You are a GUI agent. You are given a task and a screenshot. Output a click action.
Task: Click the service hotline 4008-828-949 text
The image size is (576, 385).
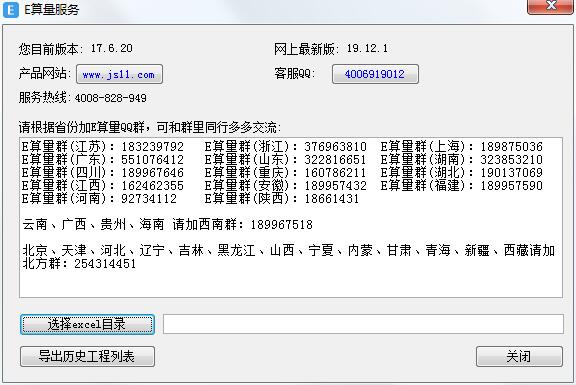[x=110, y=98]
